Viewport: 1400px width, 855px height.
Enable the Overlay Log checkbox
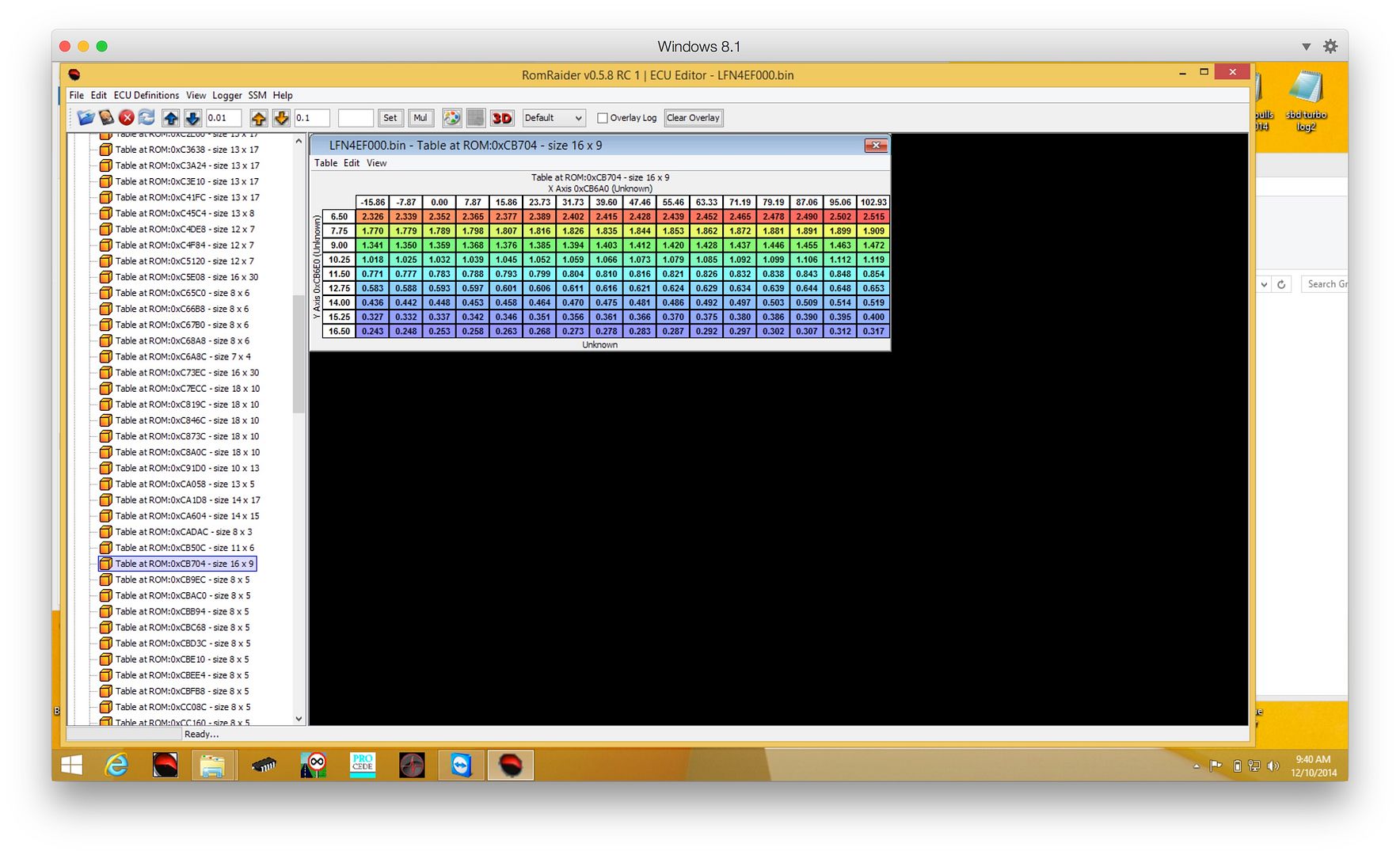pos(603,118)
